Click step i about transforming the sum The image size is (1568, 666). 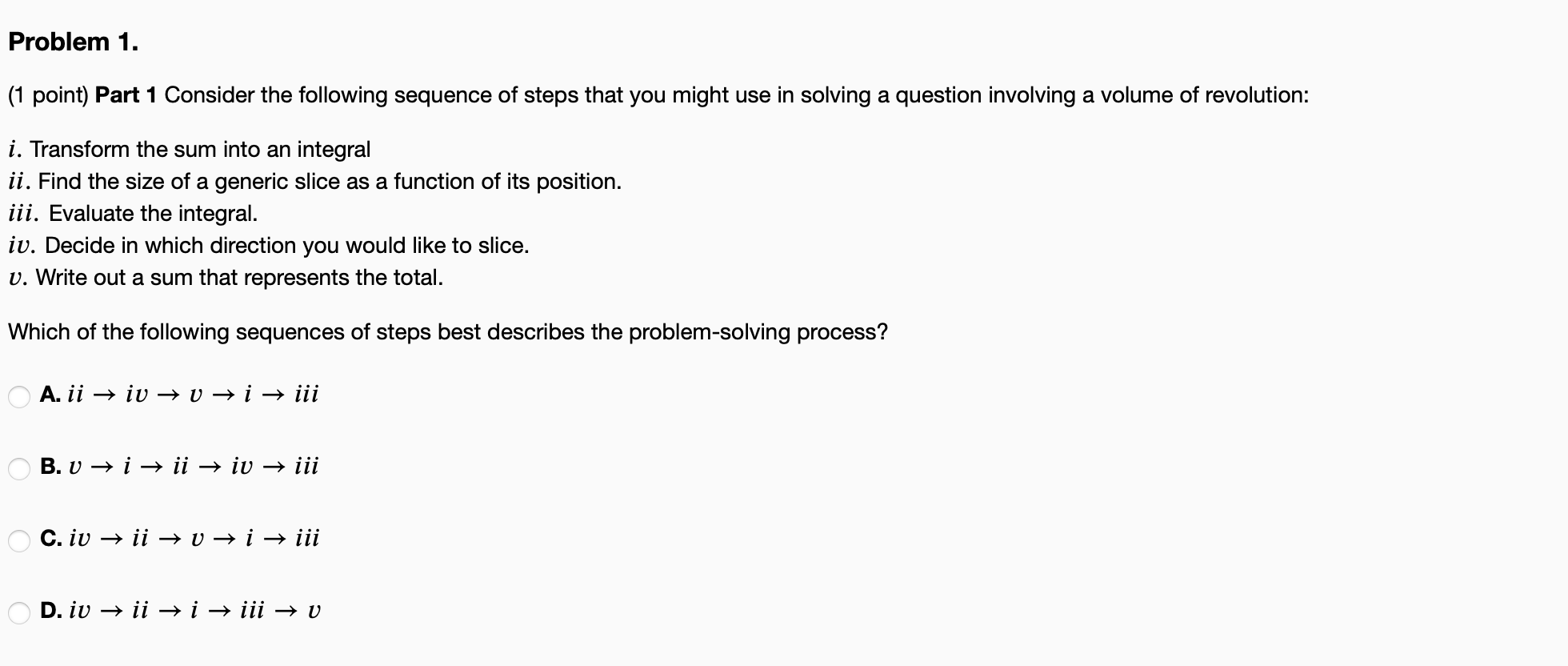click(189, 150)
